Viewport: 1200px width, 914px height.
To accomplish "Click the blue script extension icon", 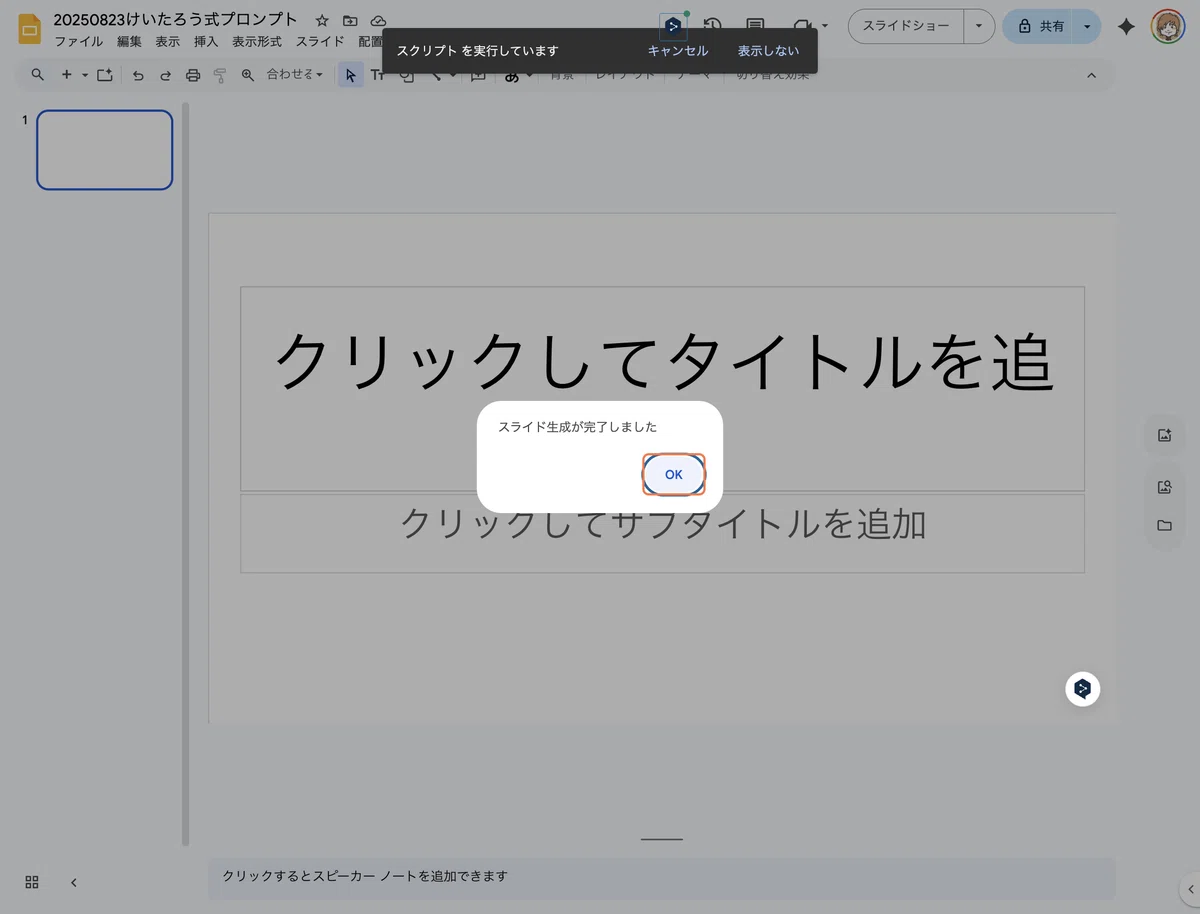I will (x=673, y=26).
